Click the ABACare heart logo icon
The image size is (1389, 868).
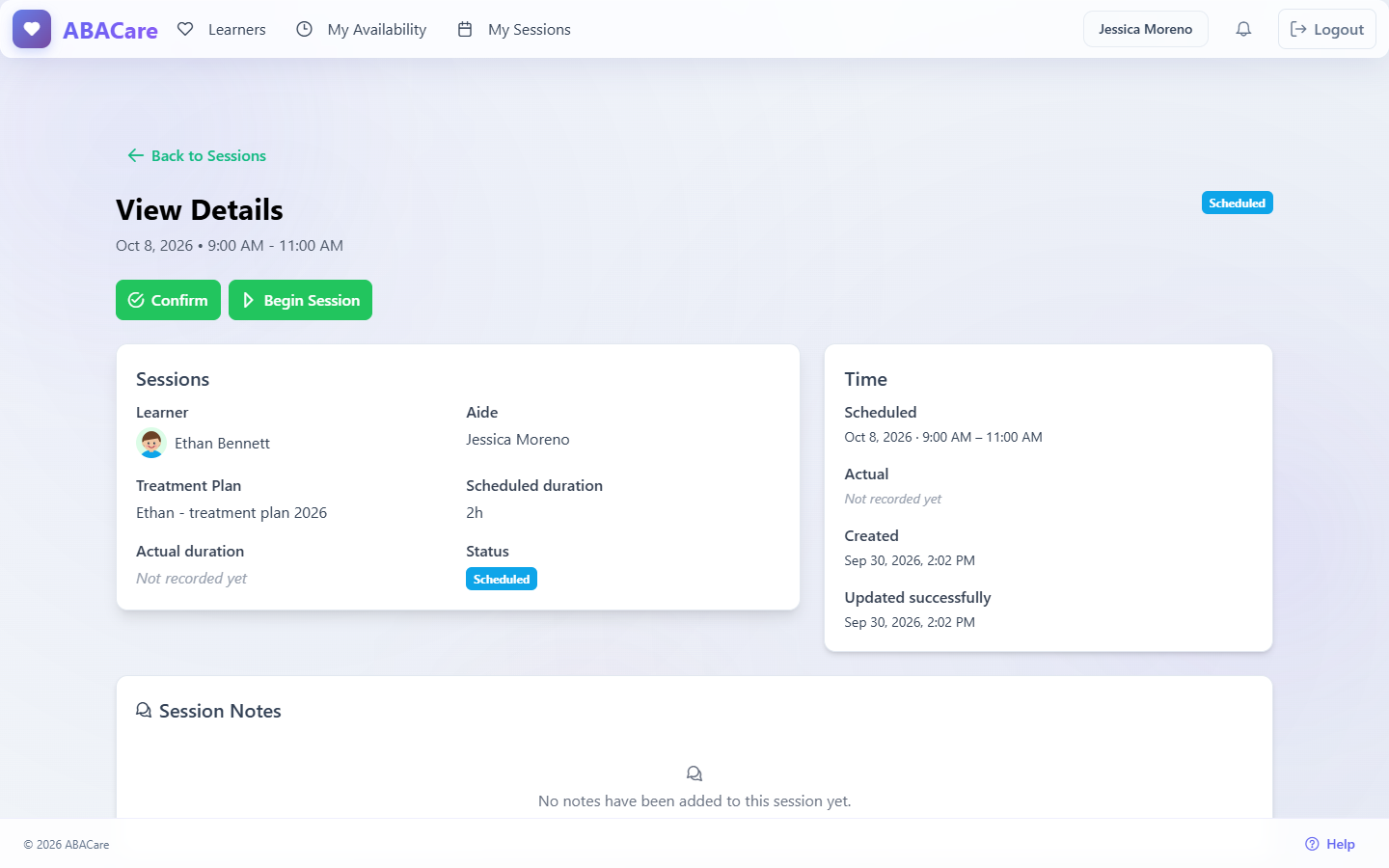pyautogui.click(x=32, y=29)
